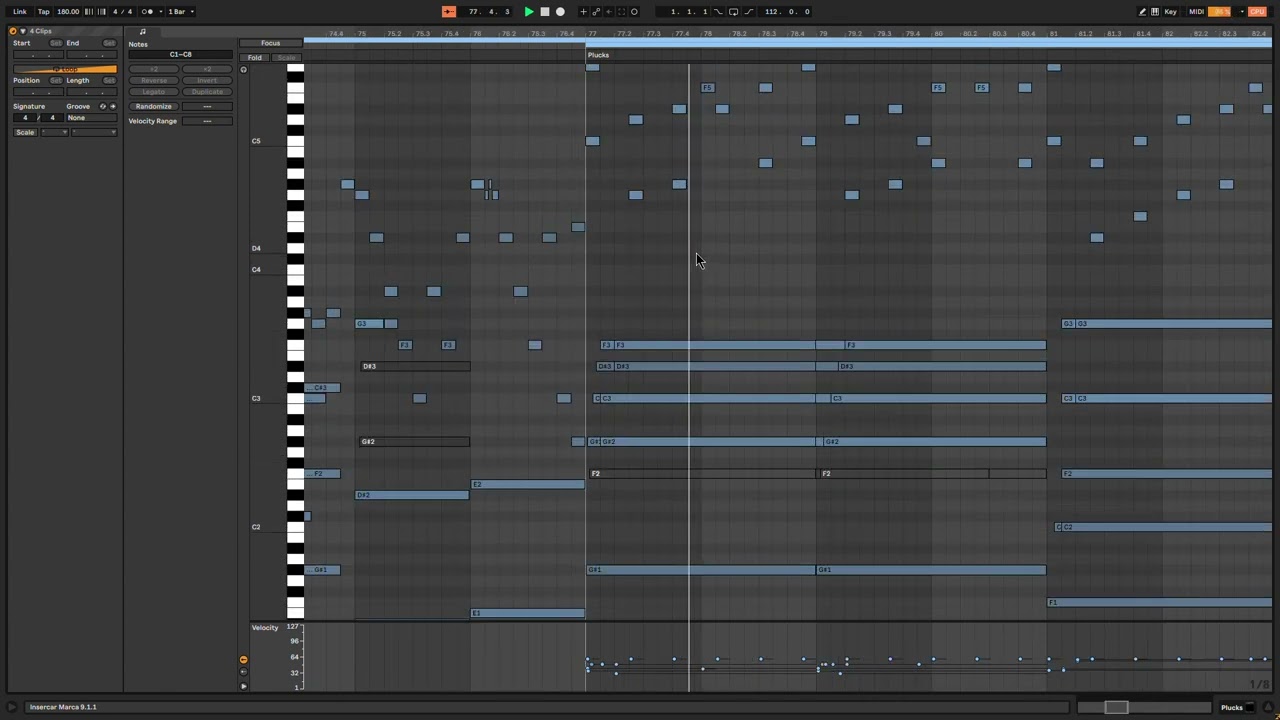
Task: Open the Notes tab with music note icon
Action: coord(142,32)
